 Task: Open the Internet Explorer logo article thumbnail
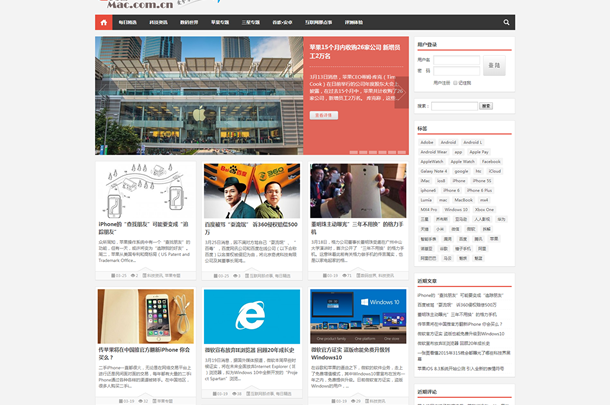[x=252, y=316]
